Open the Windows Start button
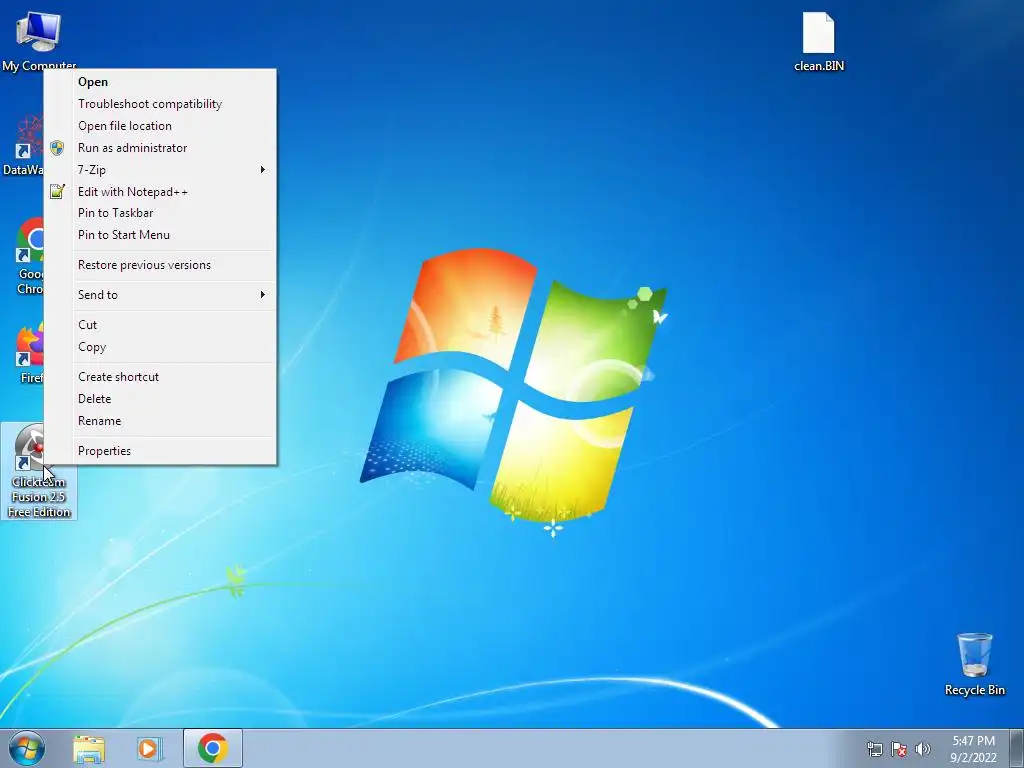Screen dimensions: 1024x768 point(27,748)
